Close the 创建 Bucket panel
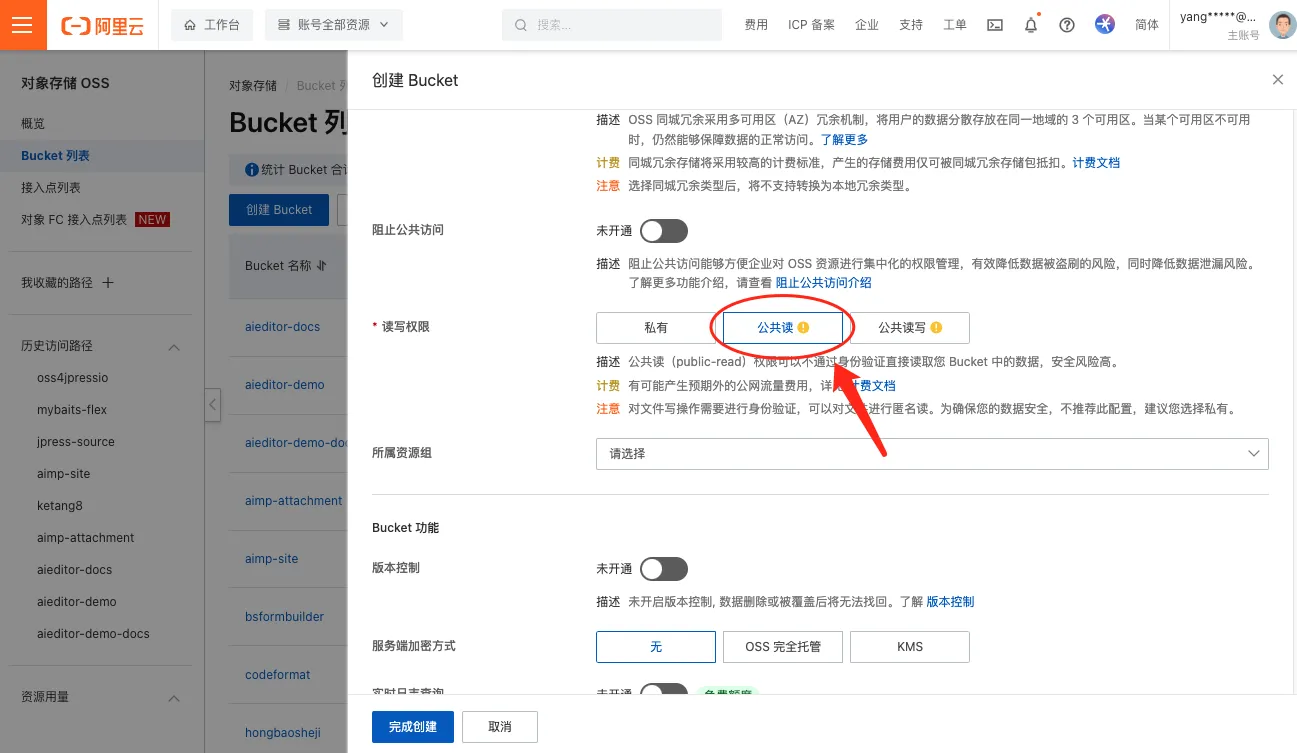Screen dimensions: 1297x753 1277,80
